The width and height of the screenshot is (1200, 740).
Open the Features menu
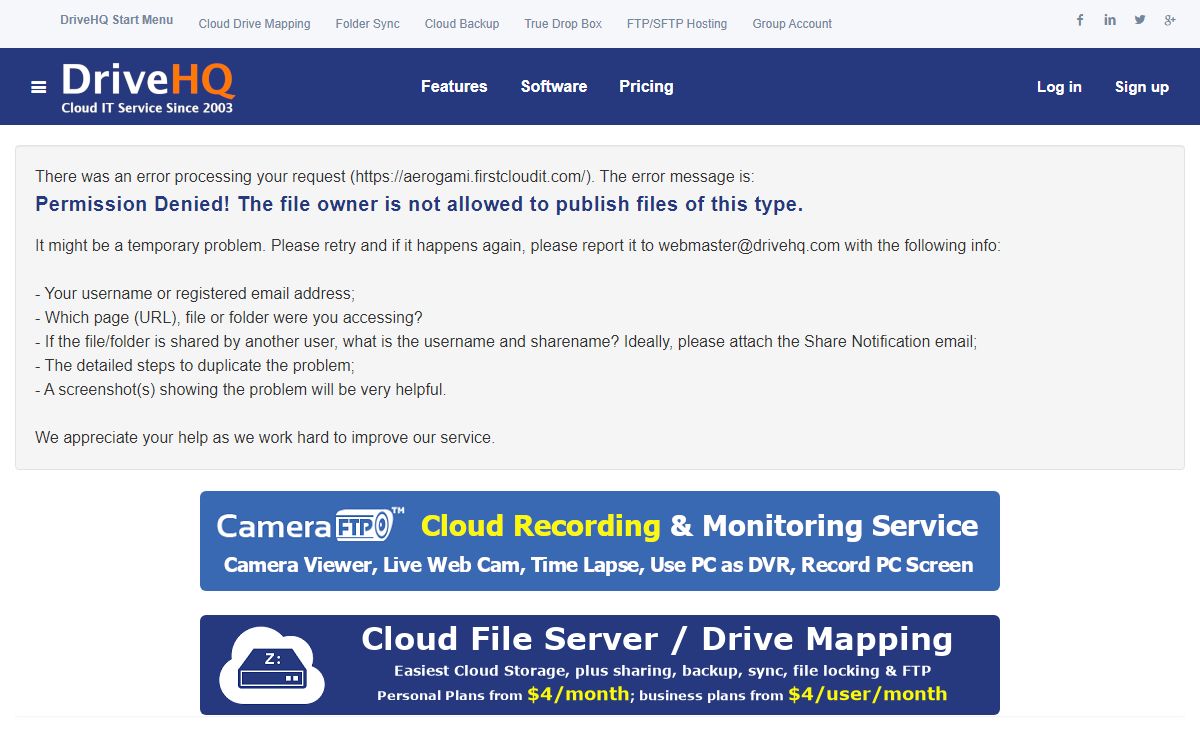[x=454, y=87]
